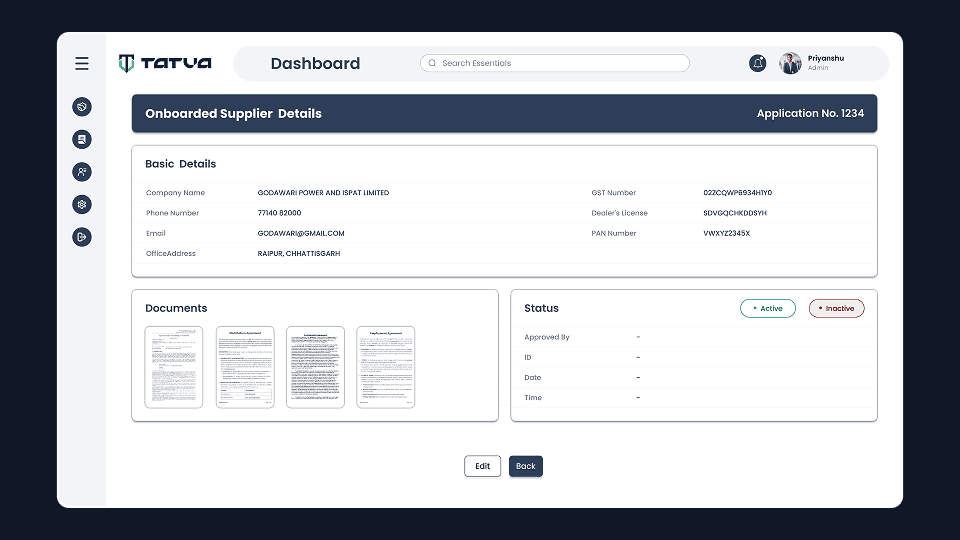Open the second sidebar icon with document symbol
Image resolution: width=960 pixels, height=540 pixels.
click(x=82, y=139)
